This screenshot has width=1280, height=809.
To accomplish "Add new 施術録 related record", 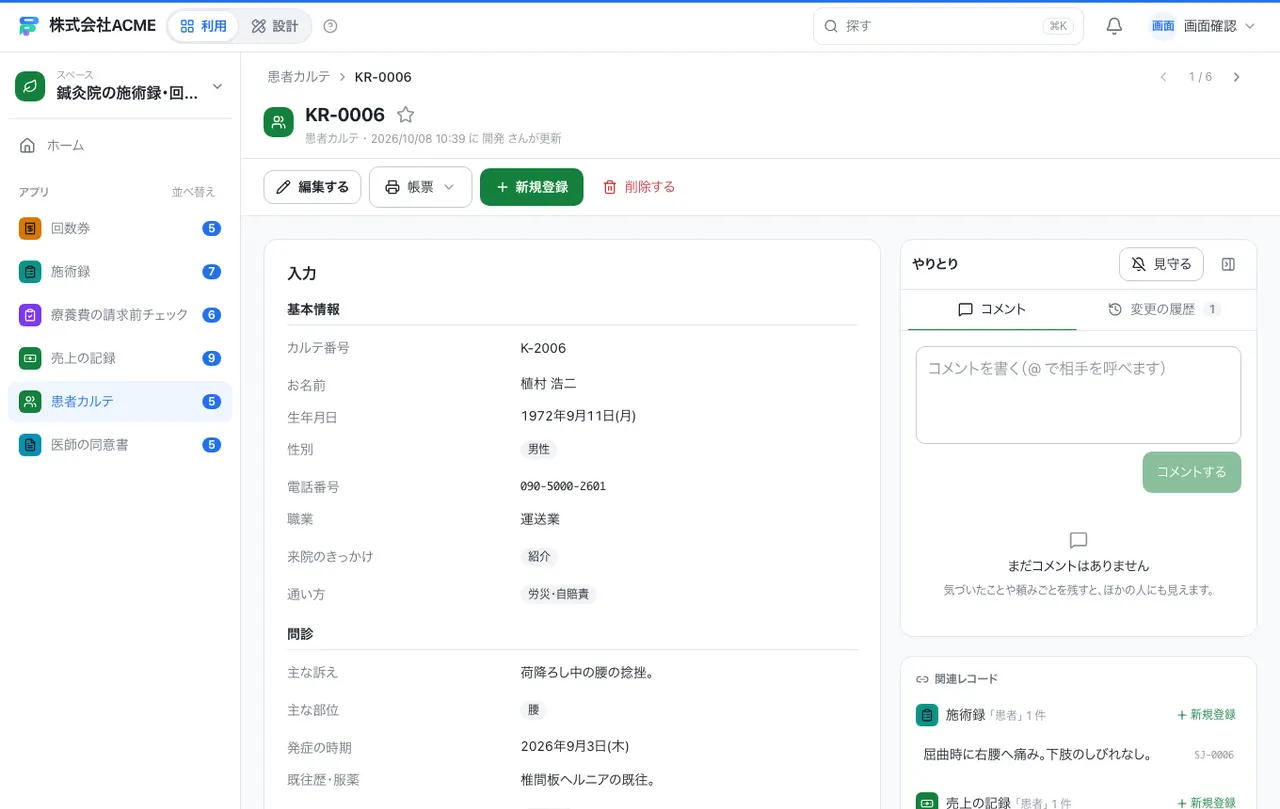I will pos(1206,715).
